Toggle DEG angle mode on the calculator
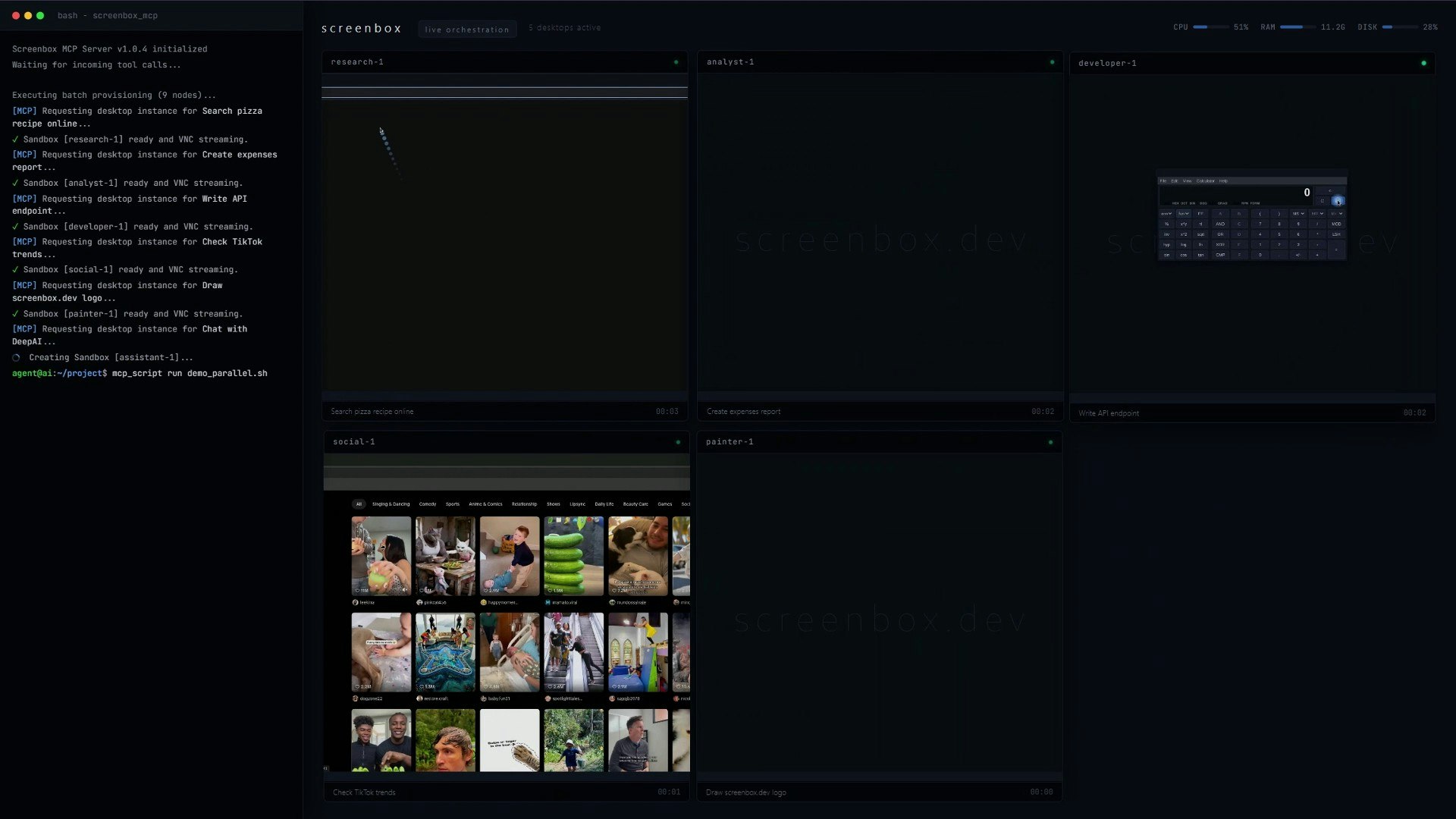This screenshot has height=819, width=1456. pyautogui.click(x=1203, y=203)
